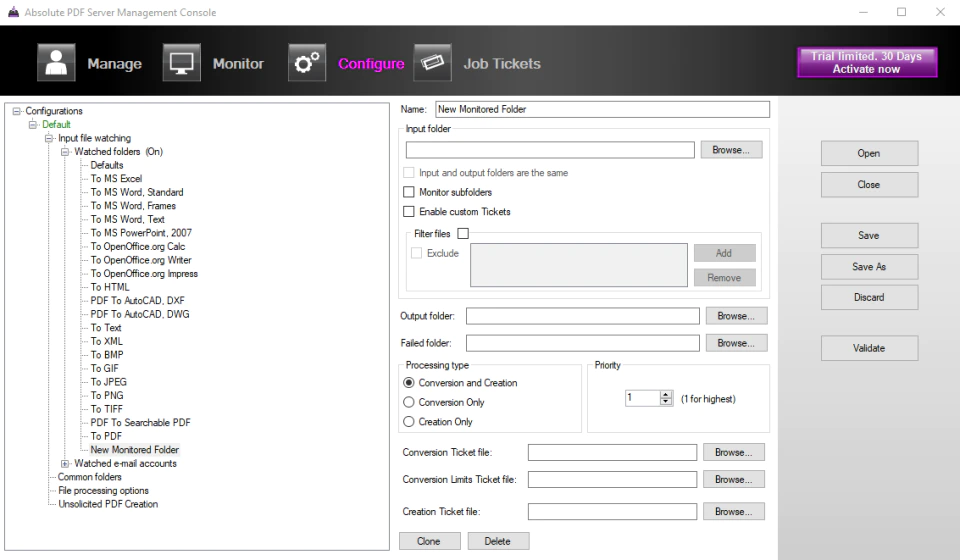Select Conversion and Creation radio button
Viewport: 960px width, 560px height.
point(408,383)
